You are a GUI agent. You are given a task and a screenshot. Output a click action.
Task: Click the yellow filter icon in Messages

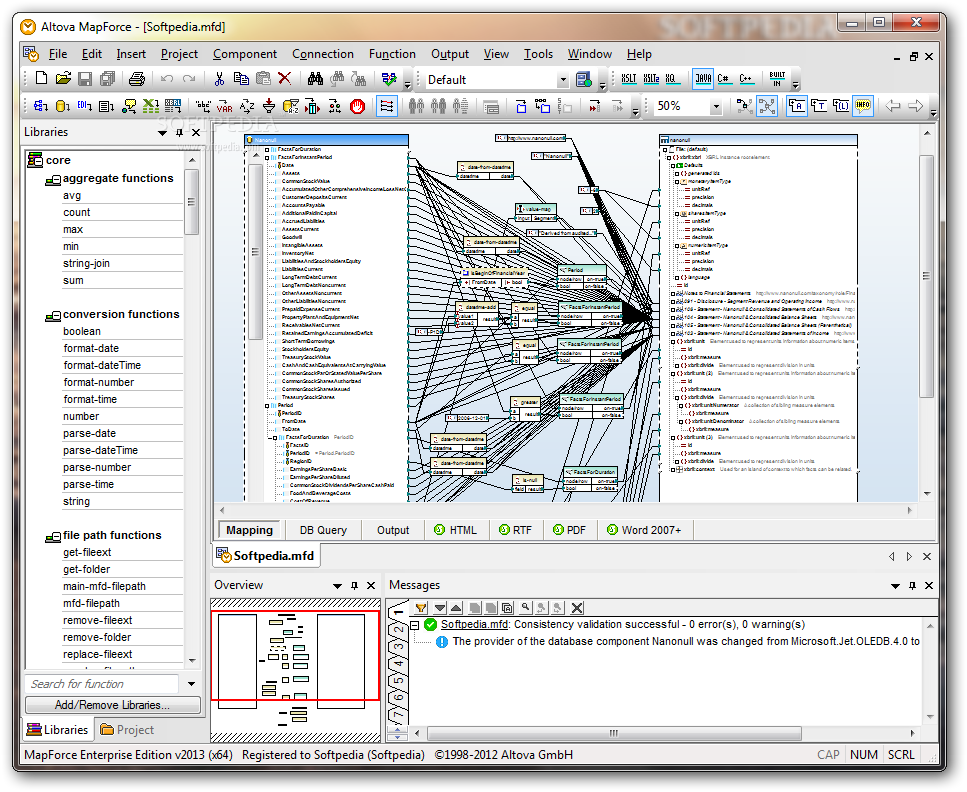pos(421,608)
